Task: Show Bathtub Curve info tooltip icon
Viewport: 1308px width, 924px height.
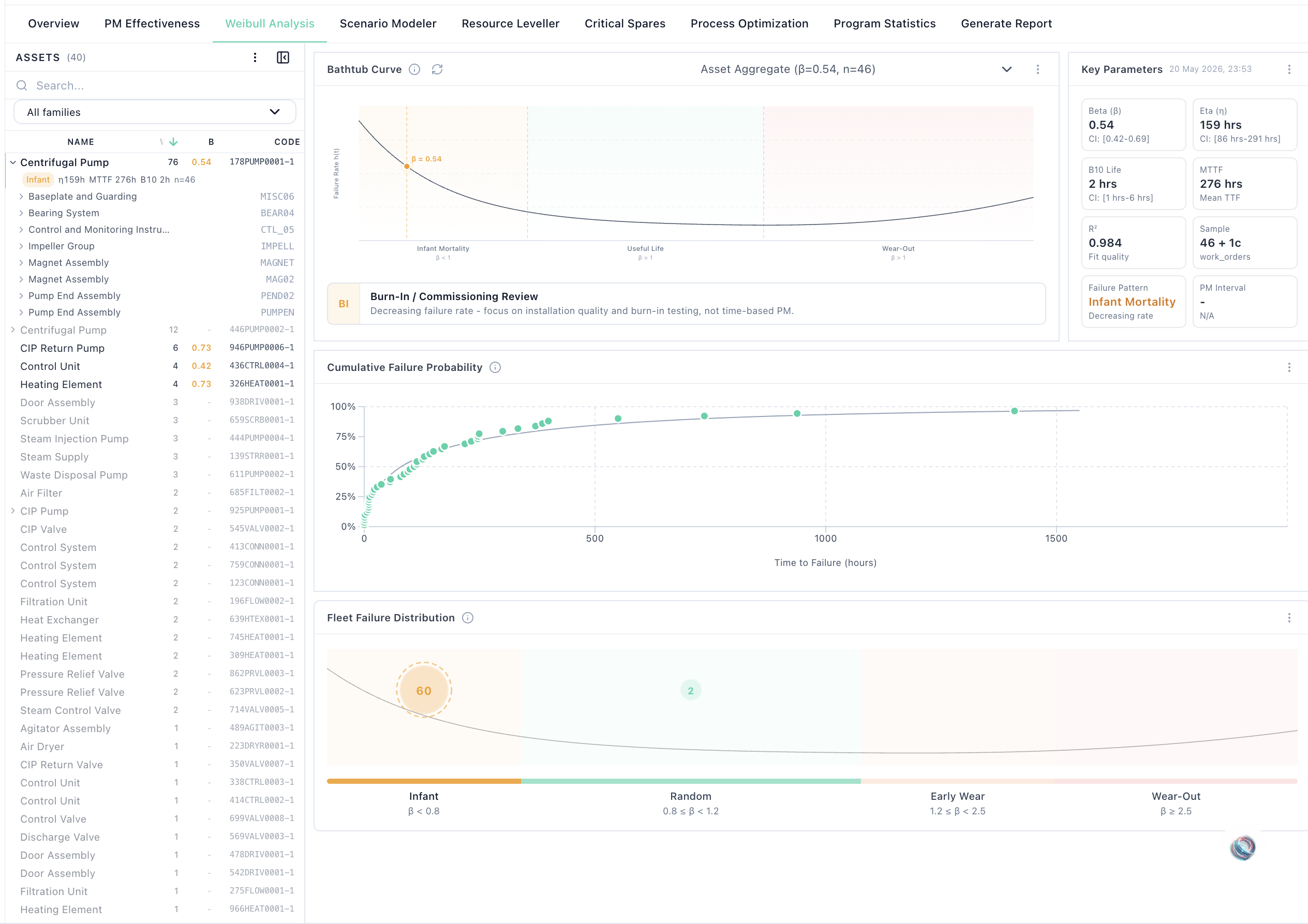Action: click(x=415, y=69)
